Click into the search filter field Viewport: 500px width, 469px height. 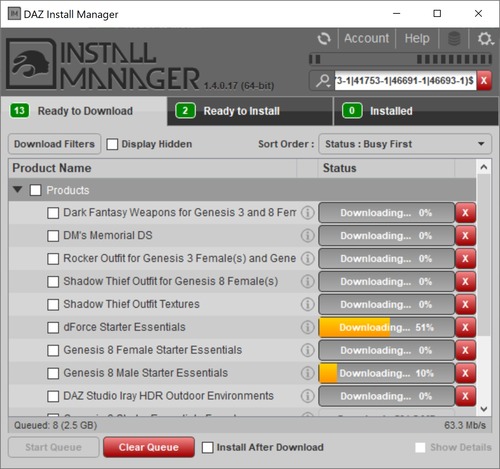coord(405,80)
